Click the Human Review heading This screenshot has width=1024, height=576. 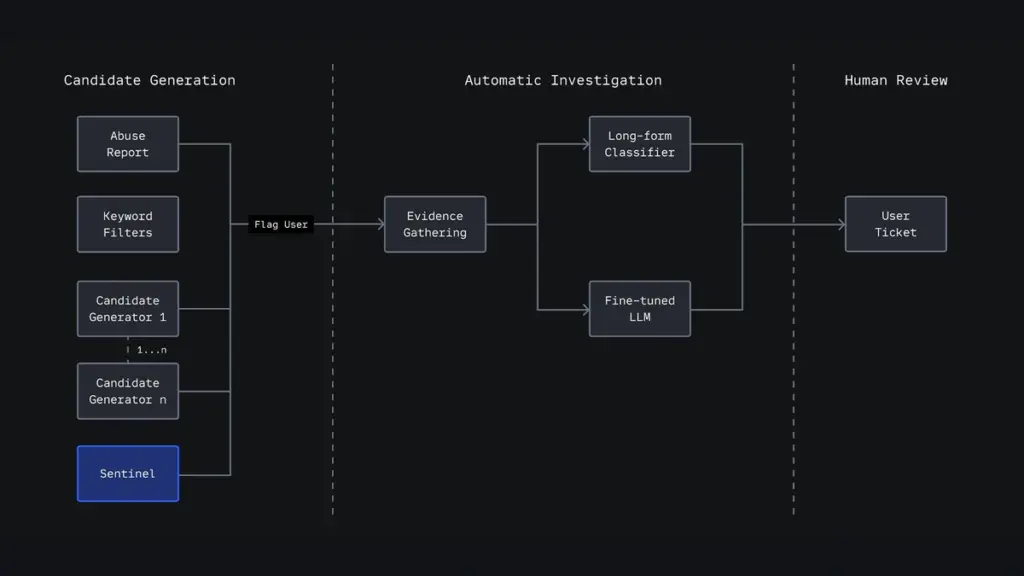896,80
